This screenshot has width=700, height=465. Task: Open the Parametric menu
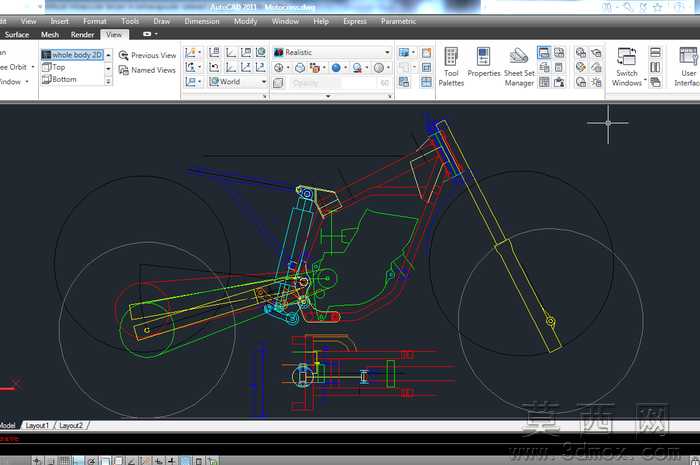(398, 21)
